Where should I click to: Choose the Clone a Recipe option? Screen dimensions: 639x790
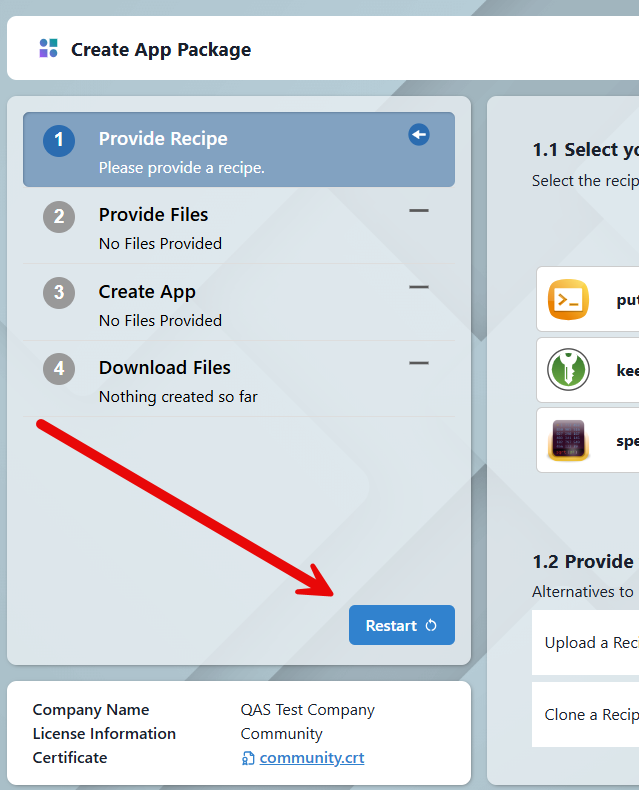tap(590, 715)
